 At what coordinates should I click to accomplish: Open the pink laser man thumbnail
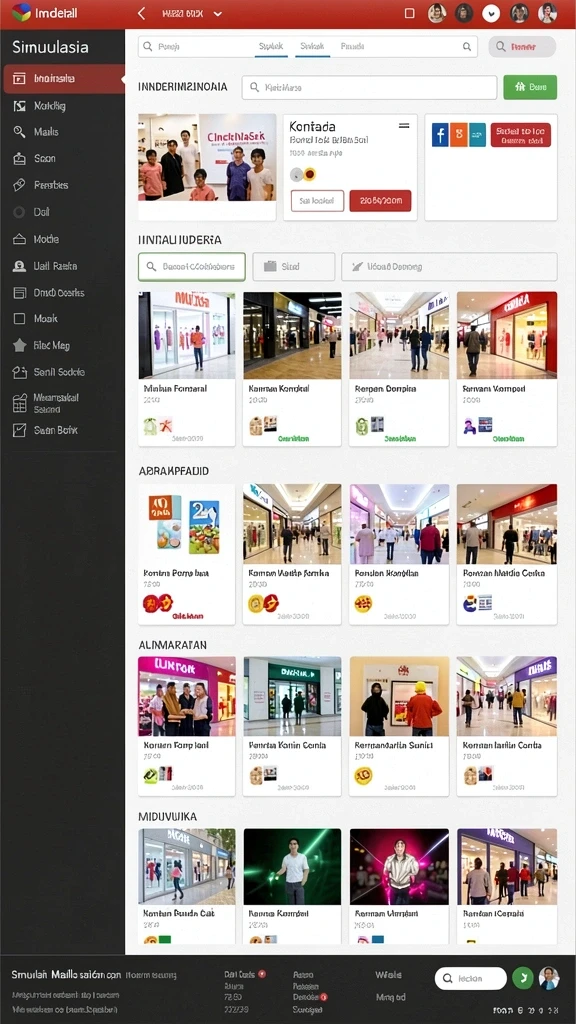click(399, 867)
